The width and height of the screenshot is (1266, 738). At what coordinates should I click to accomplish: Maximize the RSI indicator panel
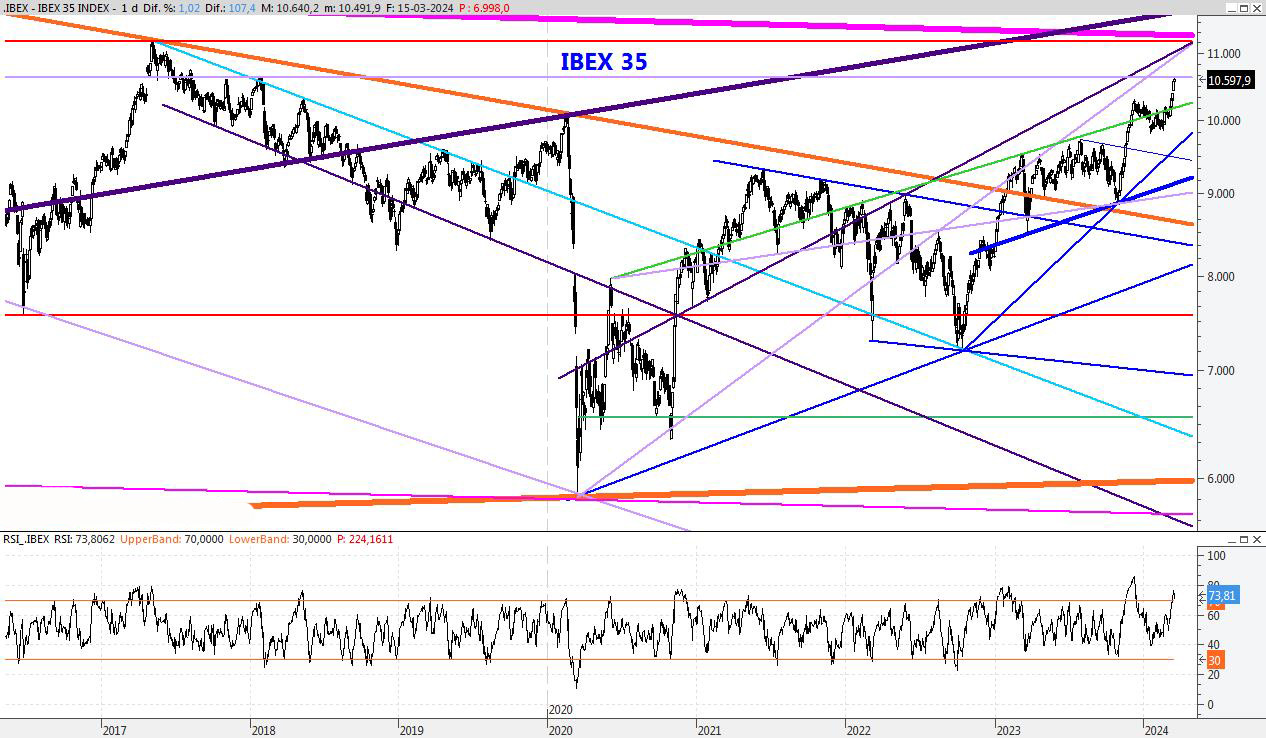click(x=1243, y=539)
